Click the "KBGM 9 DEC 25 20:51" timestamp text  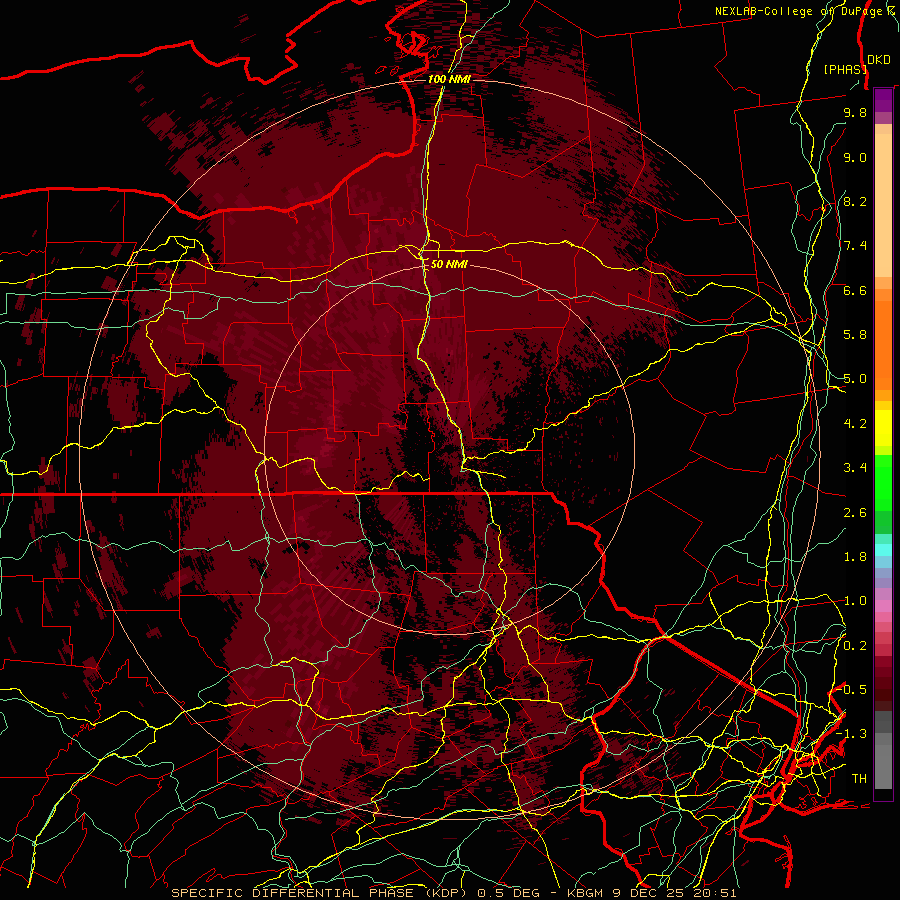[x=651, y=893]
